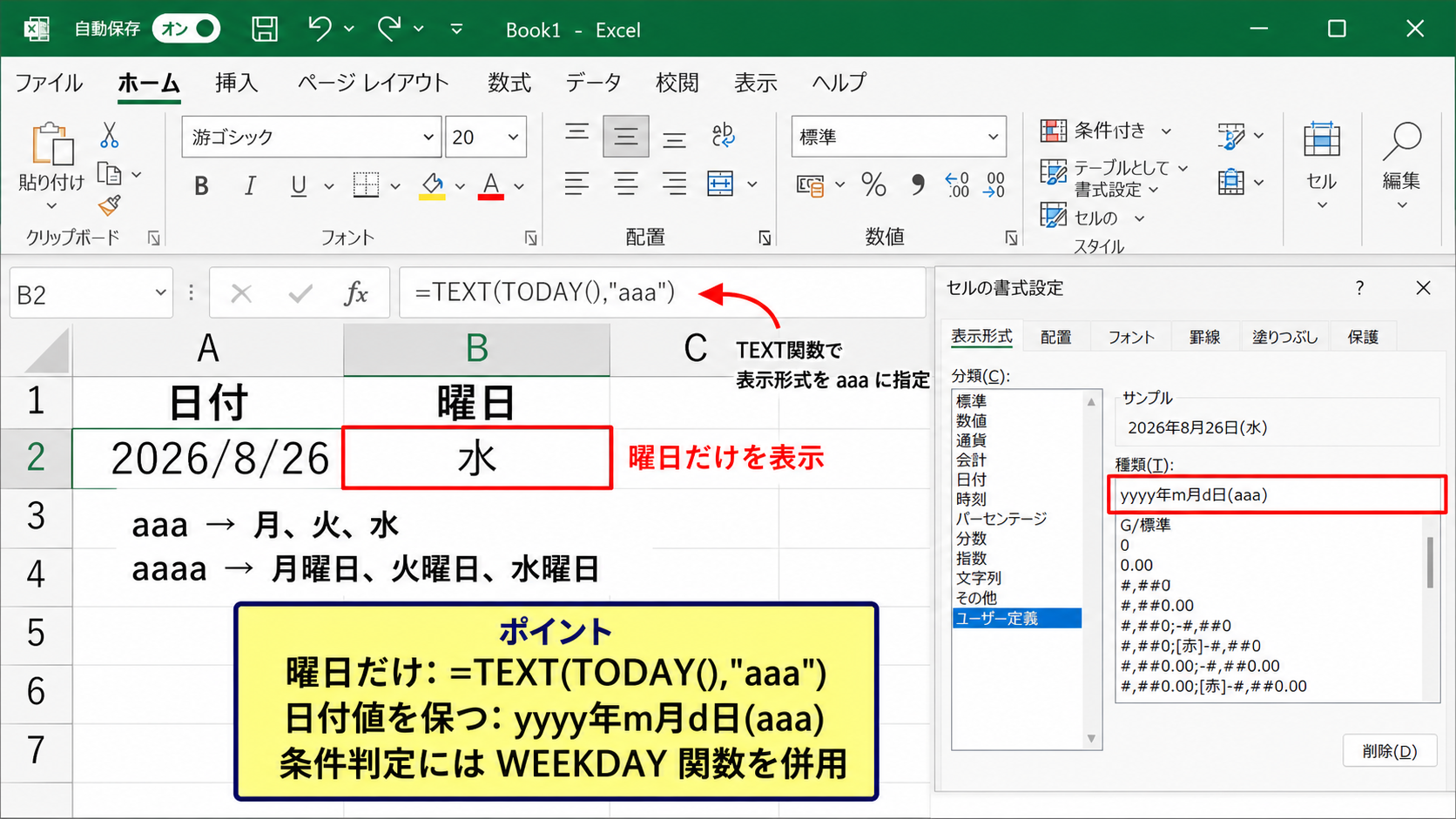Choose #,##0.00 format in the list
This screenshot has height=819, width=1456.
pyautogui.click(x=1157, y=605)
